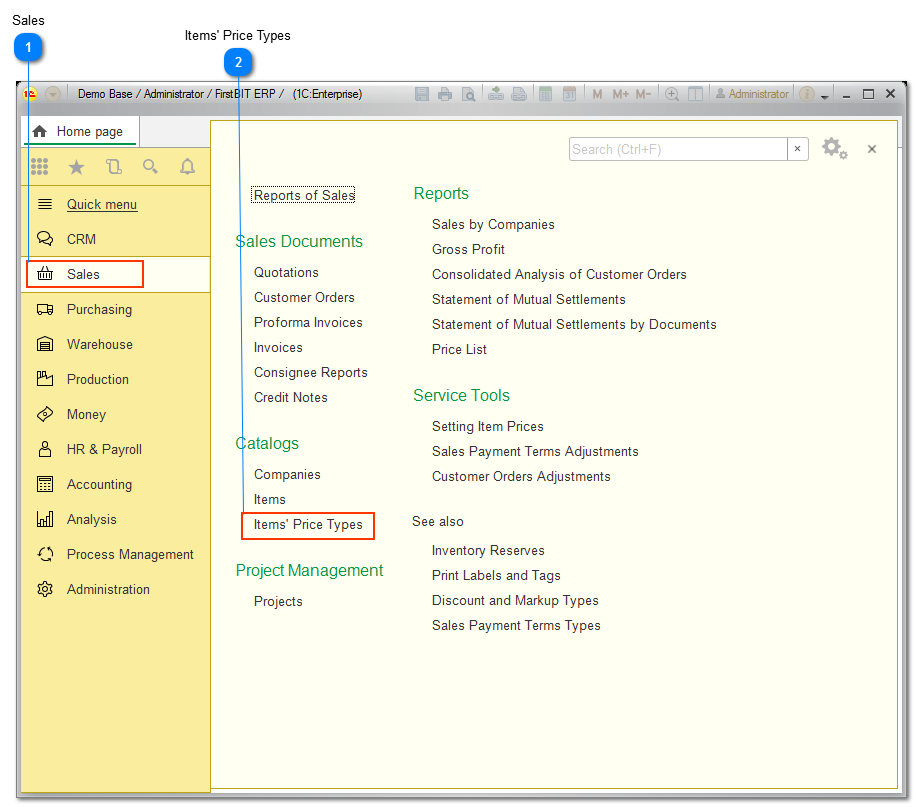Open the all functions grid menu

click(40, 166)
